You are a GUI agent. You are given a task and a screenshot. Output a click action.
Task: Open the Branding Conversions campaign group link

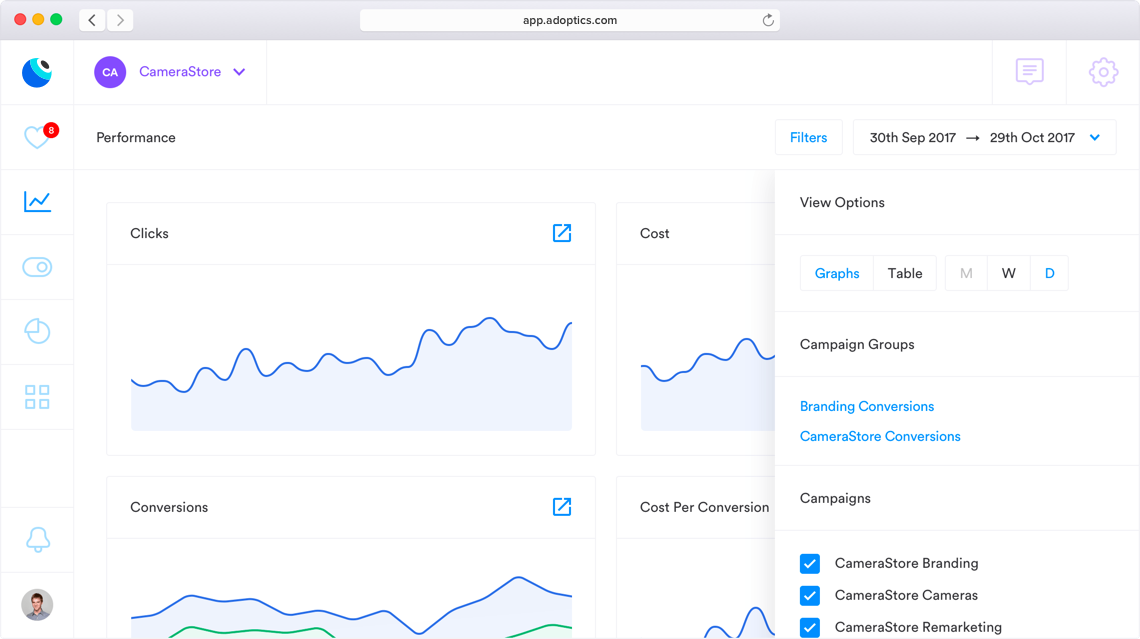click(867, 406)
